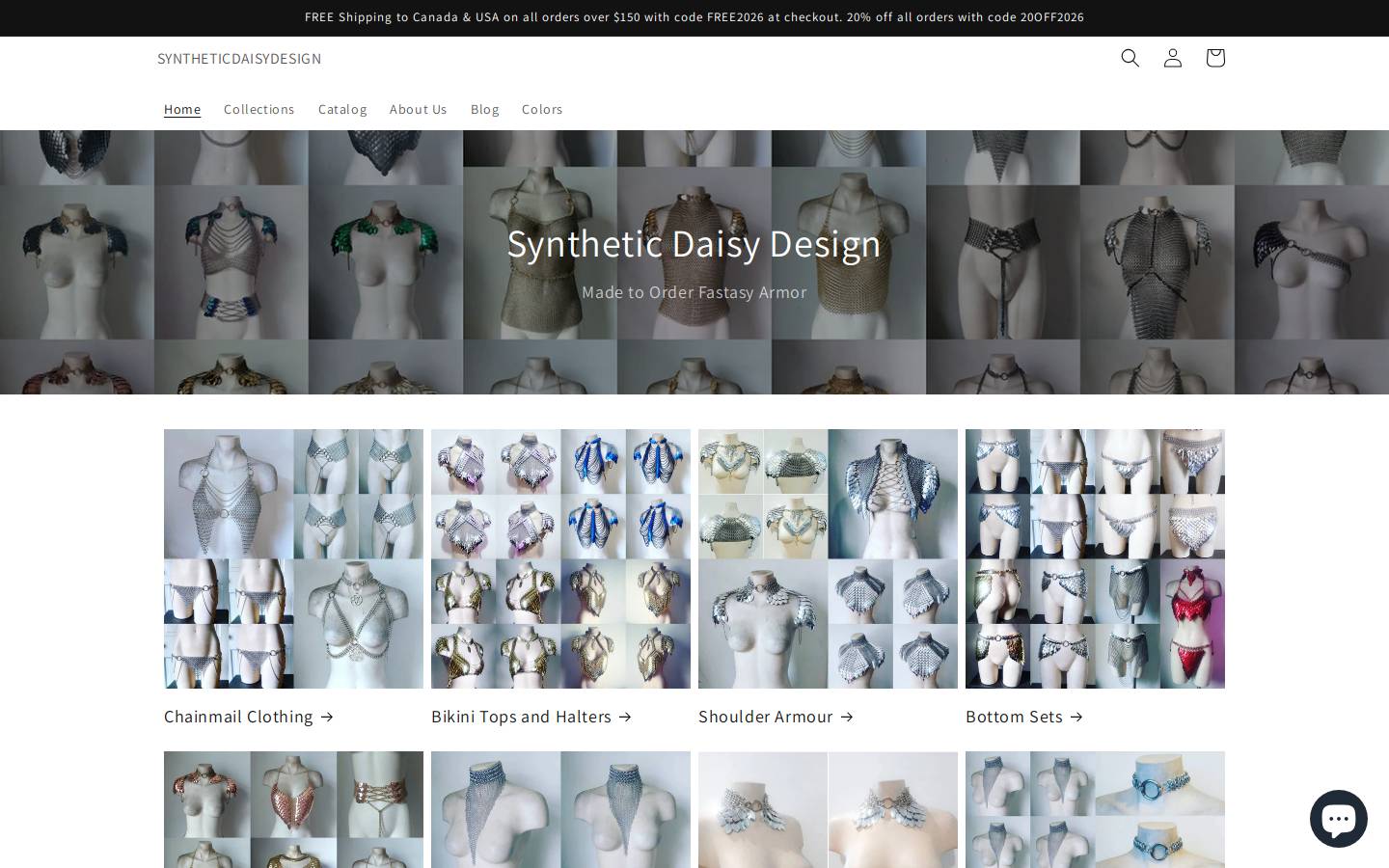1389x868 pixels.
Task: Click the FREE Shipping announcement bar text
Action: pos(694,17)
